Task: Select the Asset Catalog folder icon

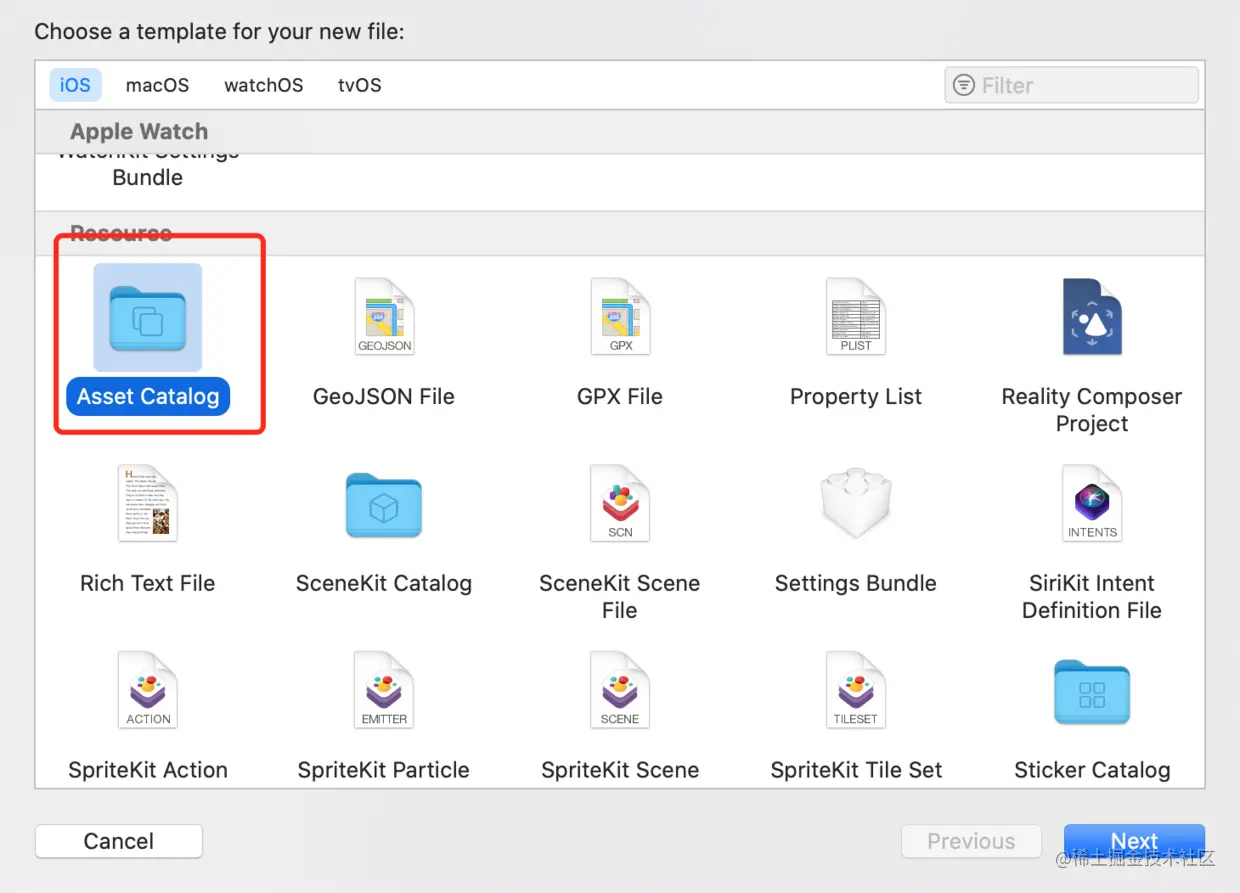Action: click(x=148, y=317)
